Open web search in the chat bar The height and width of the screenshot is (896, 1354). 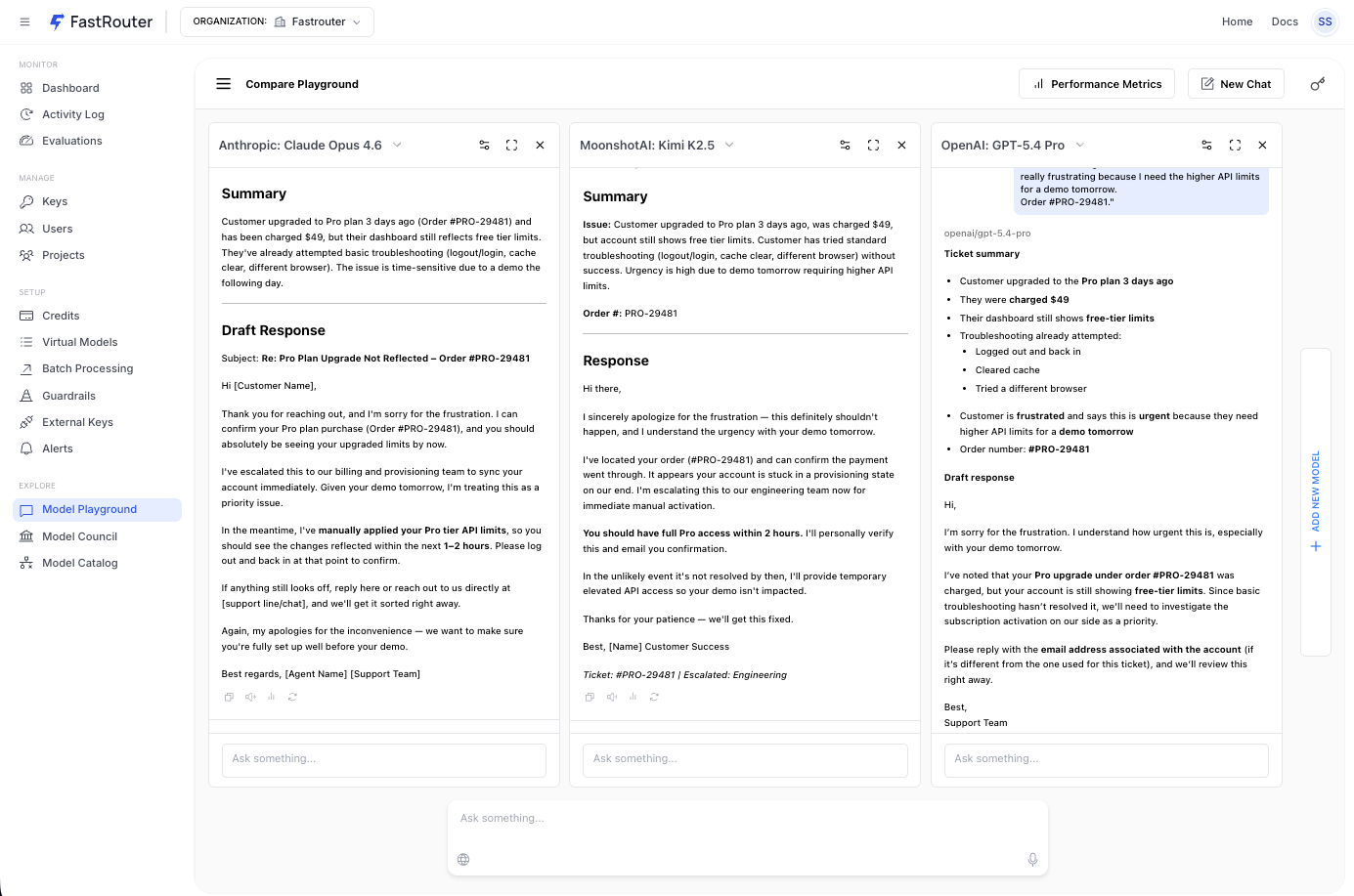(463, 859)
